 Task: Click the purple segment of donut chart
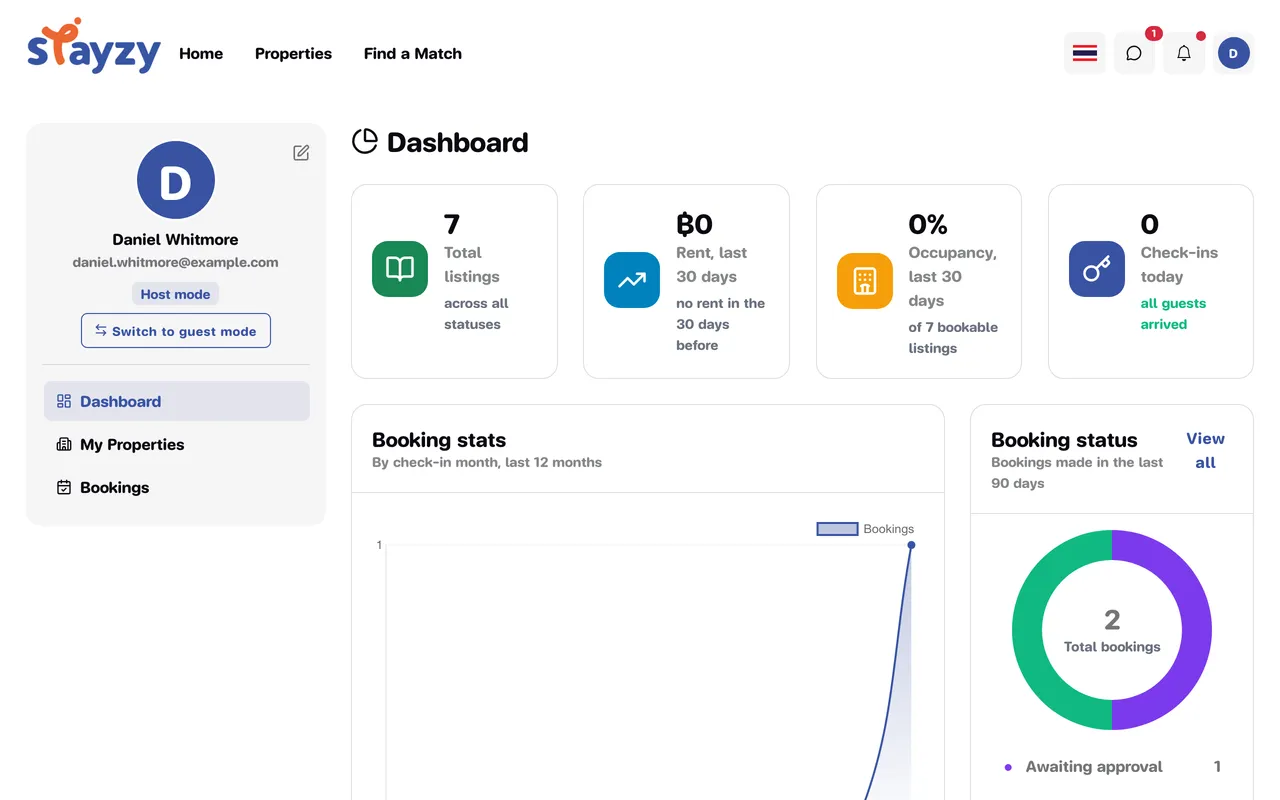coord(1196,630)
